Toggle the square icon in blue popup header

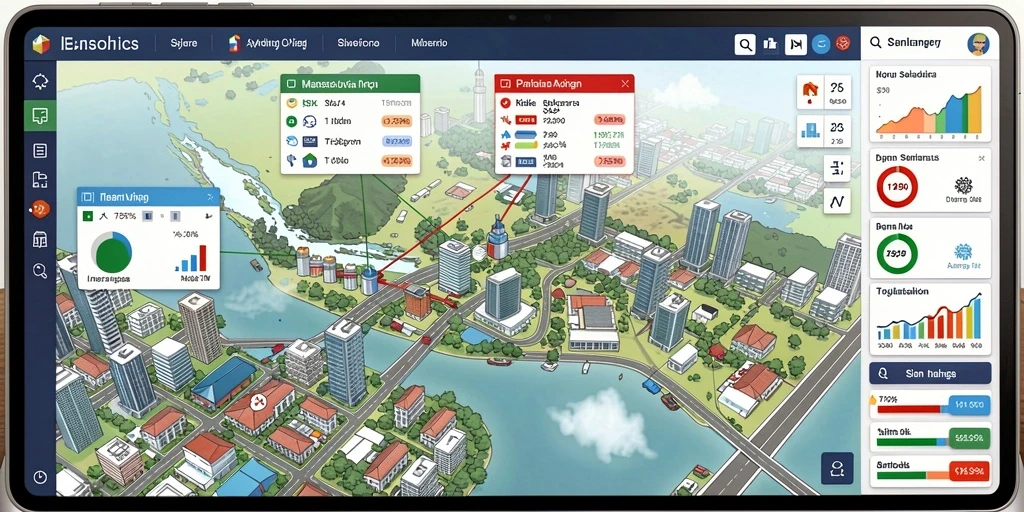(88, 196)
